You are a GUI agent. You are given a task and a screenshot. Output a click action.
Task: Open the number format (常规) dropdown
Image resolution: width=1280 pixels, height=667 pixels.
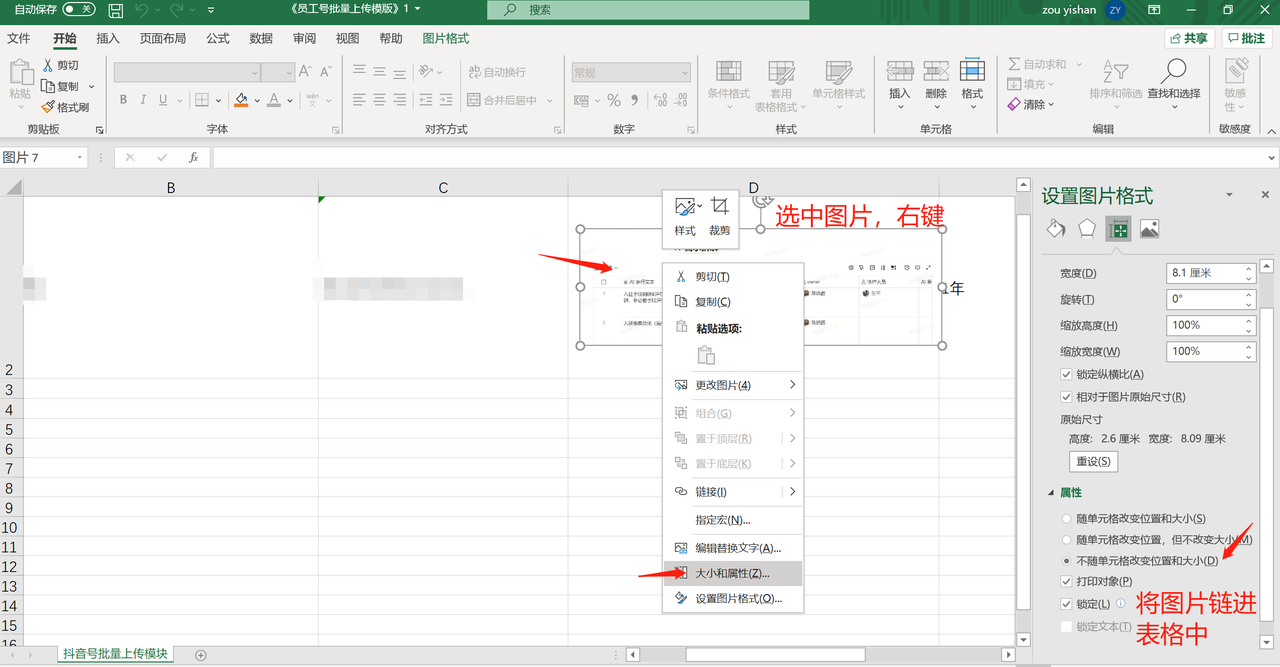point(685,73)
